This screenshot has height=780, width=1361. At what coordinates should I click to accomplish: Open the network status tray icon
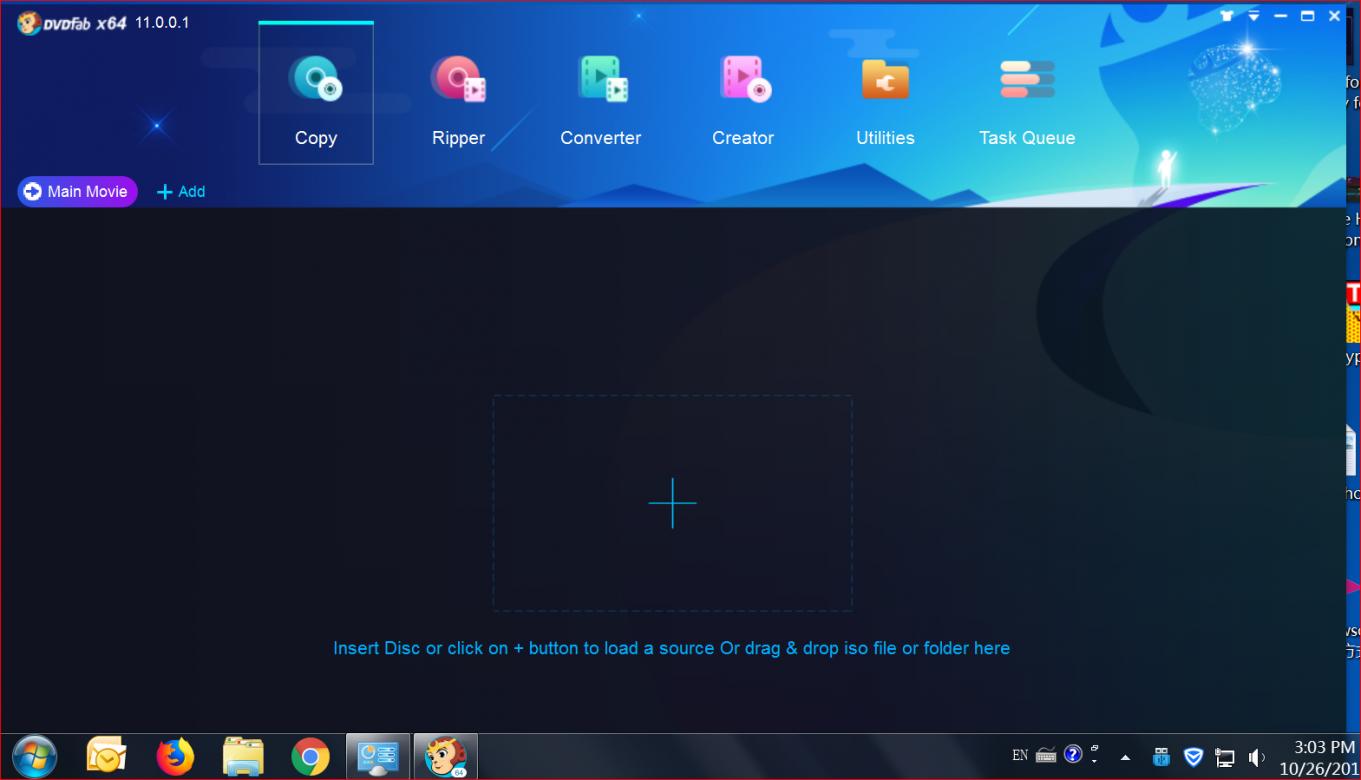tap(1225, 757)
